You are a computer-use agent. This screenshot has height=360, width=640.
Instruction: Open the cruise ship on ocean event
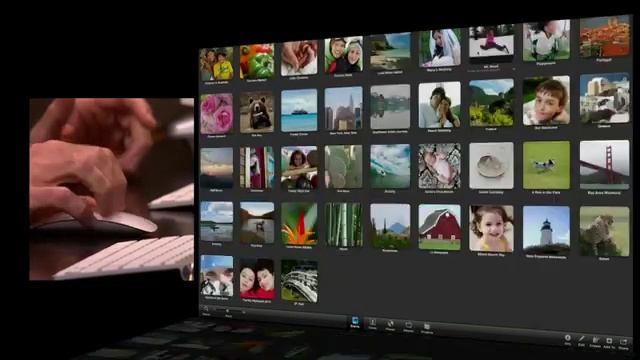click(x=299, y=110)
